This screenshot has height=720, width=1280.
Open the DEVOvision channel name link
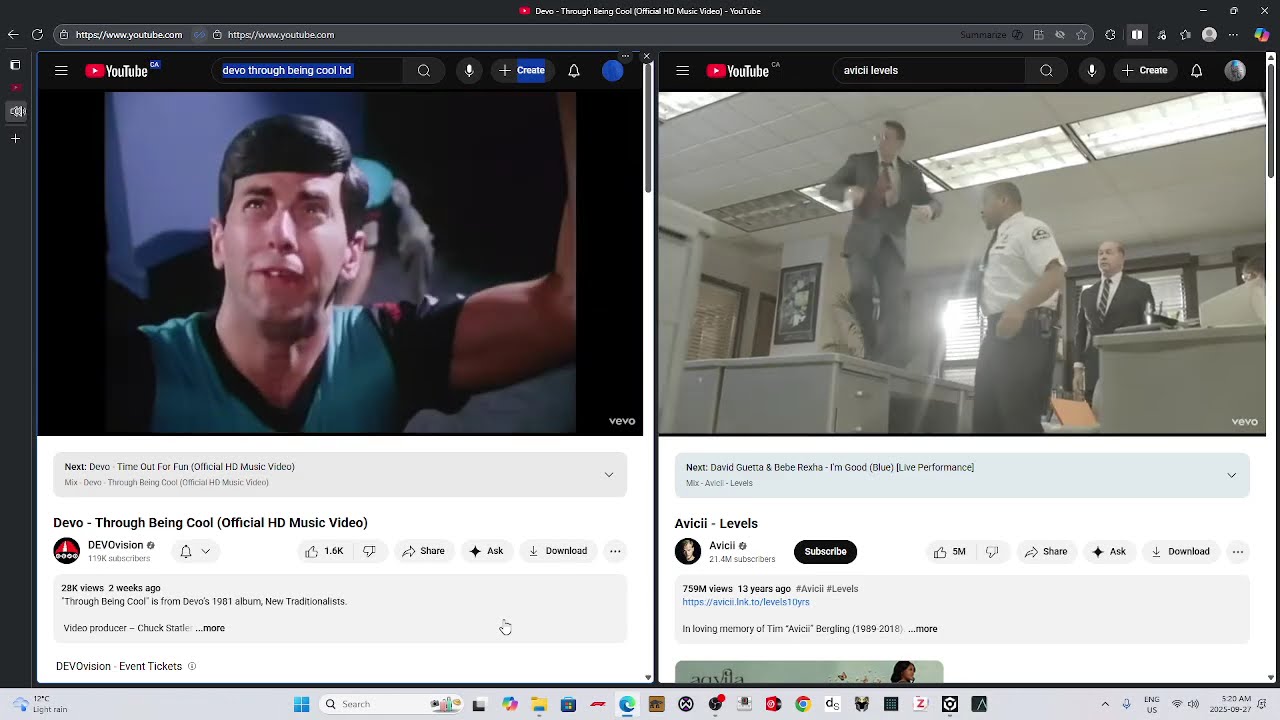[x=115, y=545]
